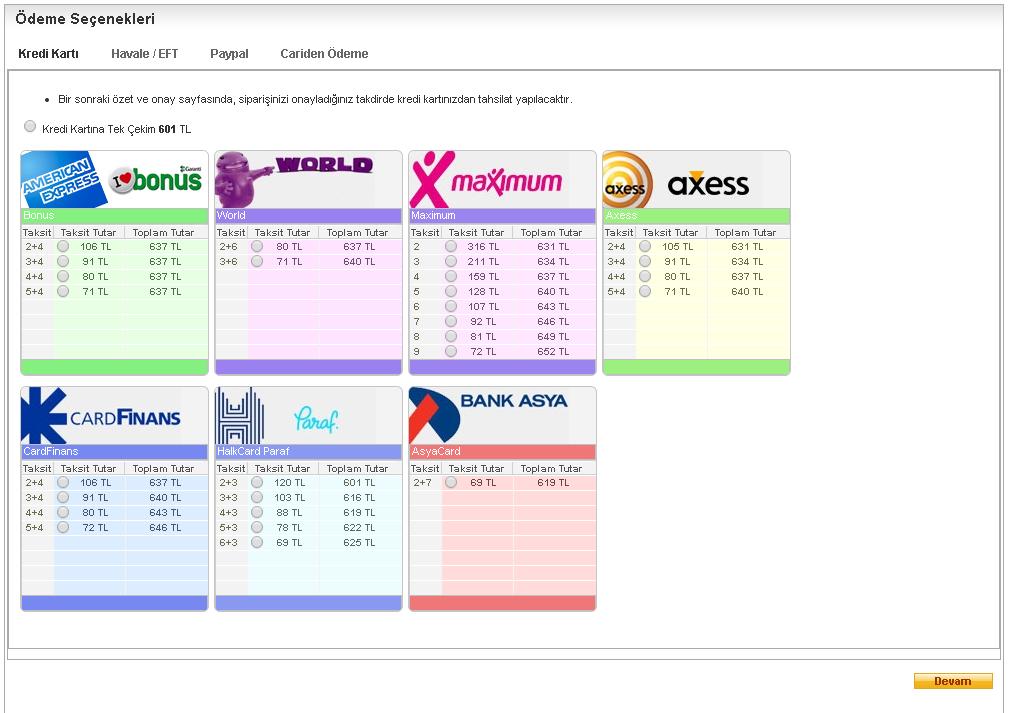The height and width of the screenshot is (713, 1010).
Task: Click the round orange axess emblem
Action: (x=626, y=180)
